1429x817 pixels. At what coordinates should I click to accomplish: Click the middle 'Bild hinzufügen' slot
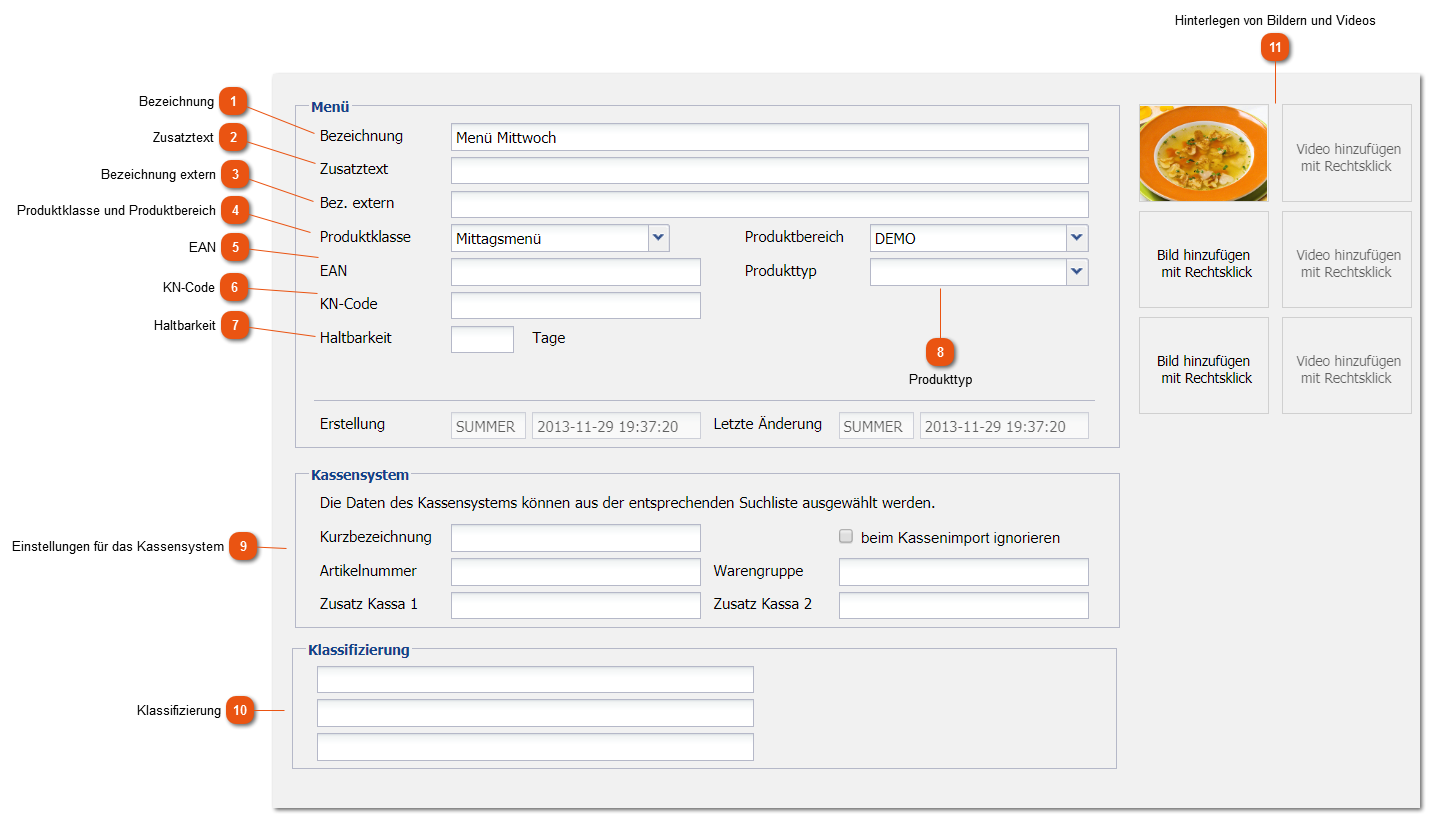click(1204, 259)
